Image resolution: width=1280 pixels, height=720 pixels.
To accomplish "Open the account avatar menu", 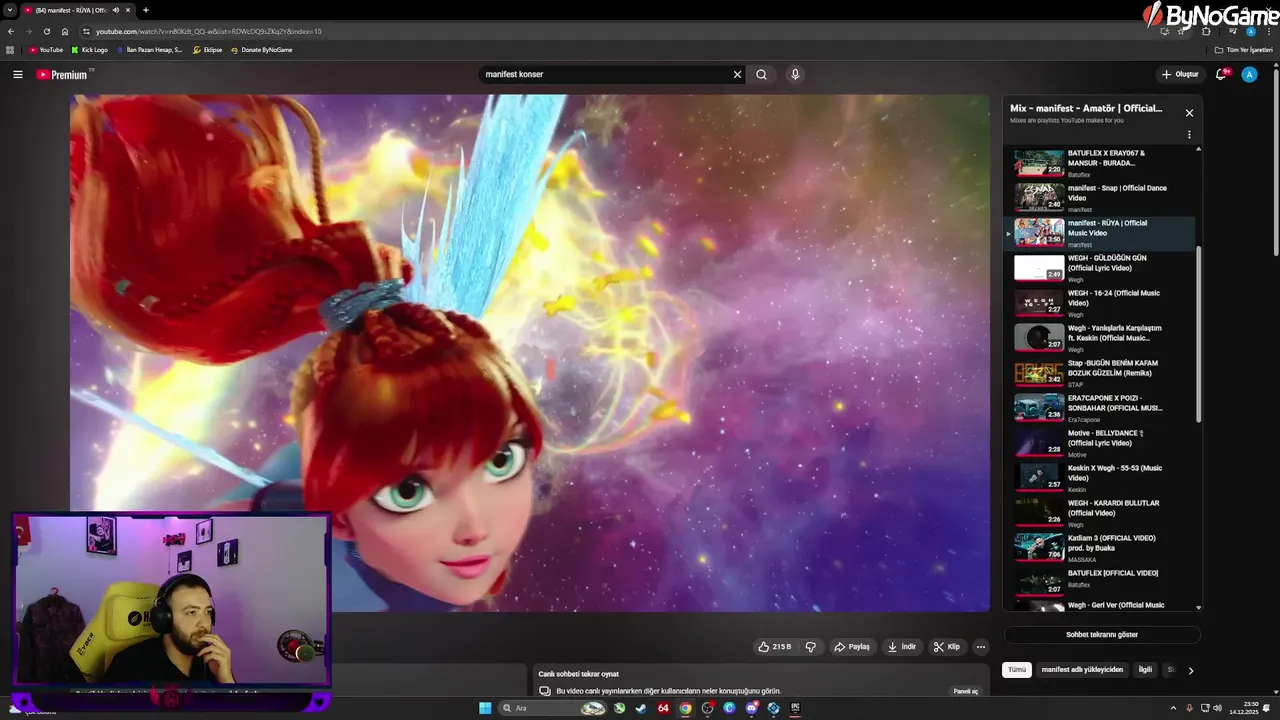I will 1249,74.
